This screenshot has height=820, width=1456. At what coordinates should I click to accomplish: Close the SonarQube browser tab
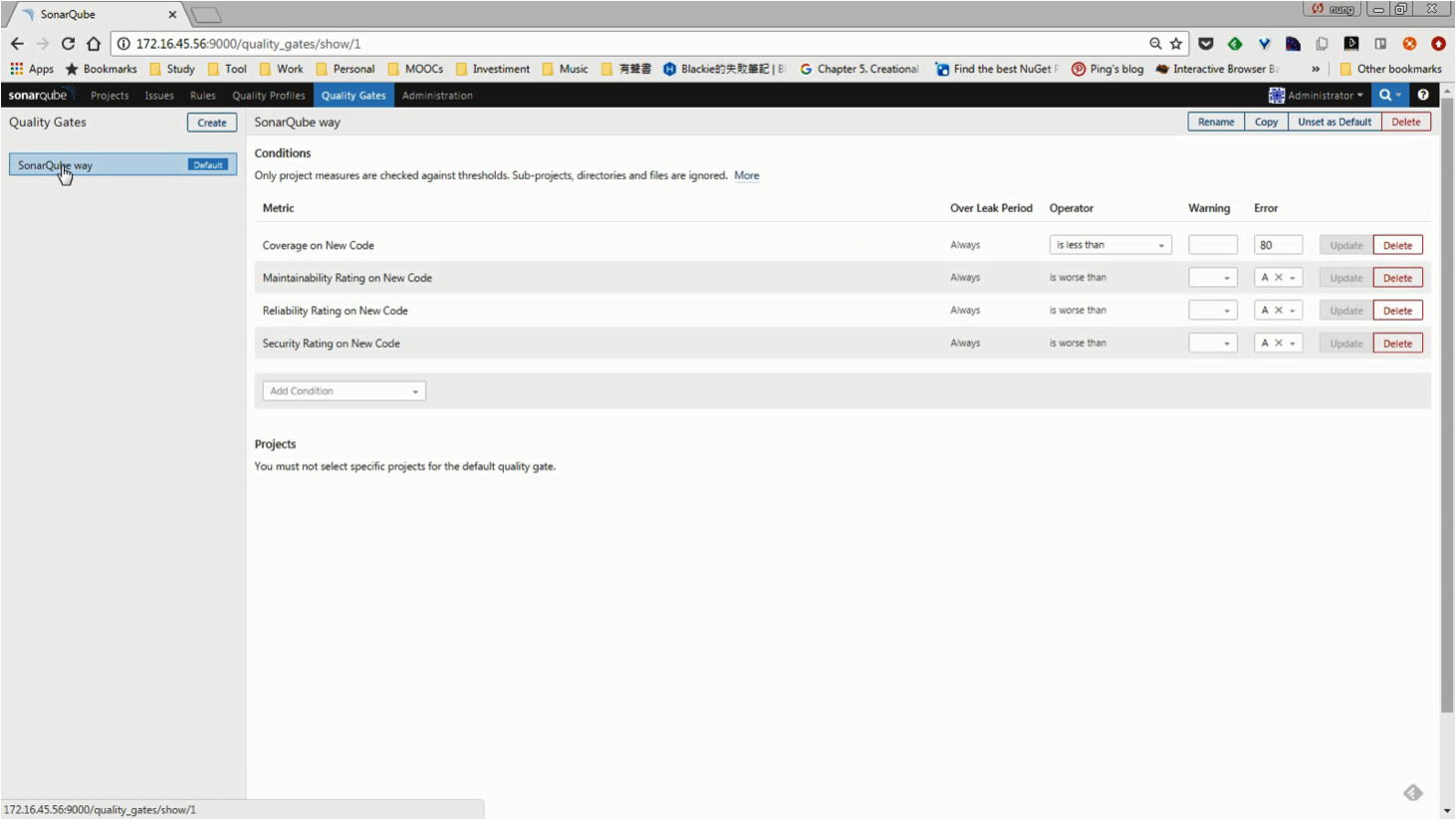click(172, 15)
